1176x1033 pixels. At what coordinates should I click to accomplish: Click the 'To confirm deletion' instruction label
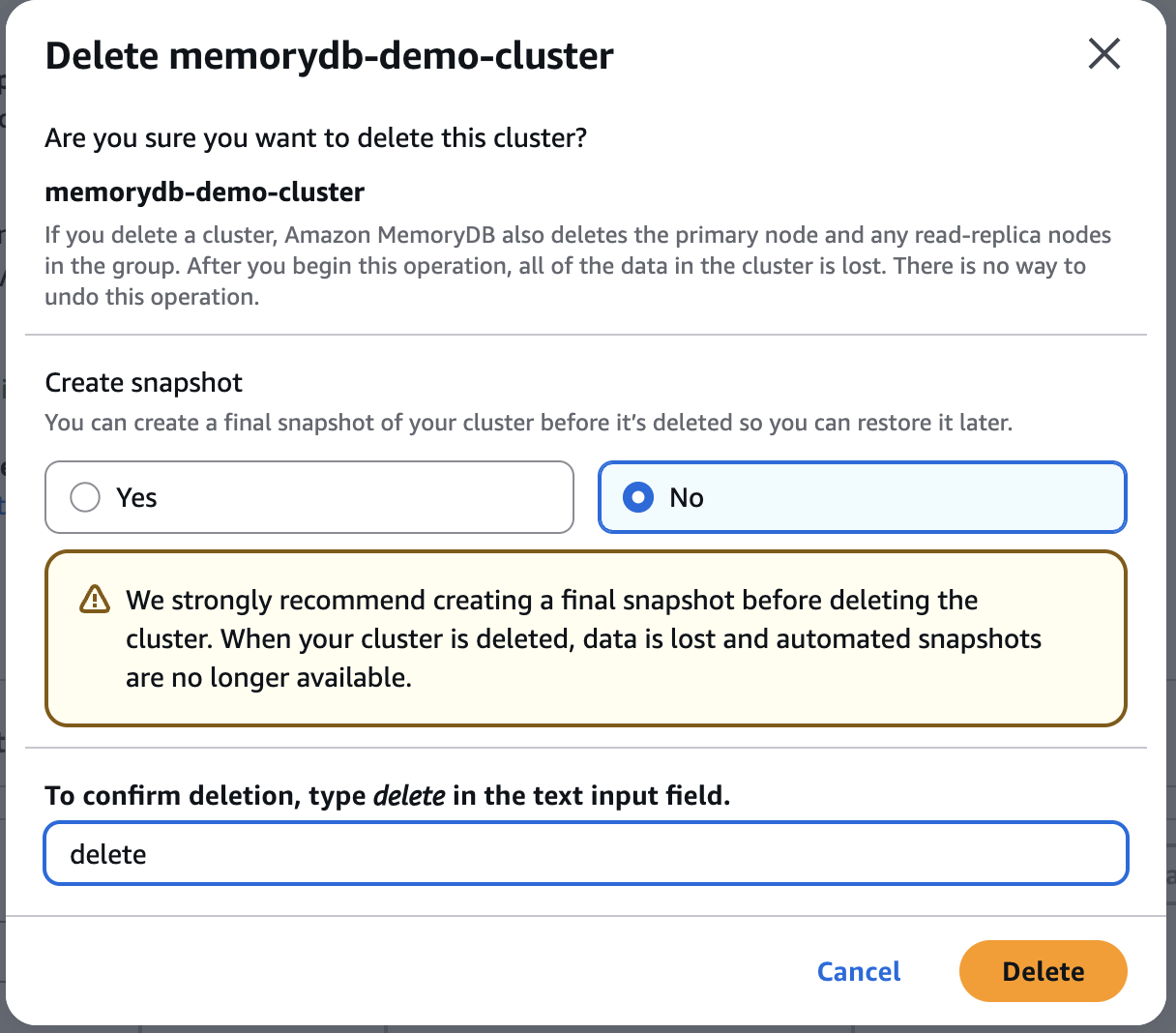click(x=388, y=795)
